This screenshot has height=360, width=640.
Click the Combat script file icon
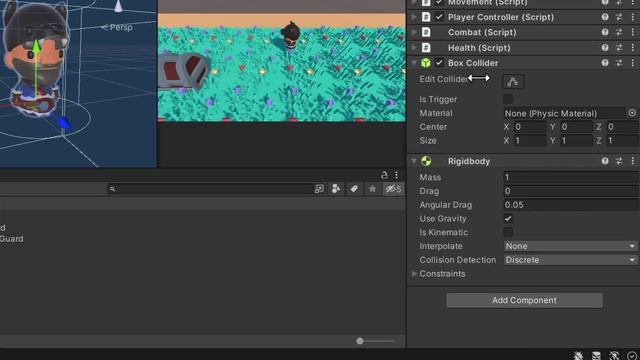point(426,32)
